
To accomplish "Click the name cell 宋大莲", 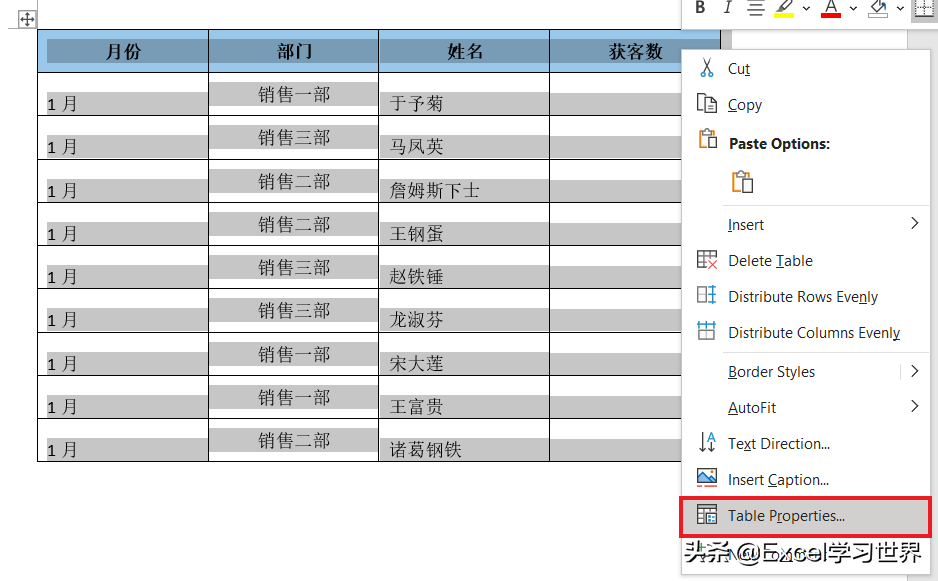I will 464,354.
